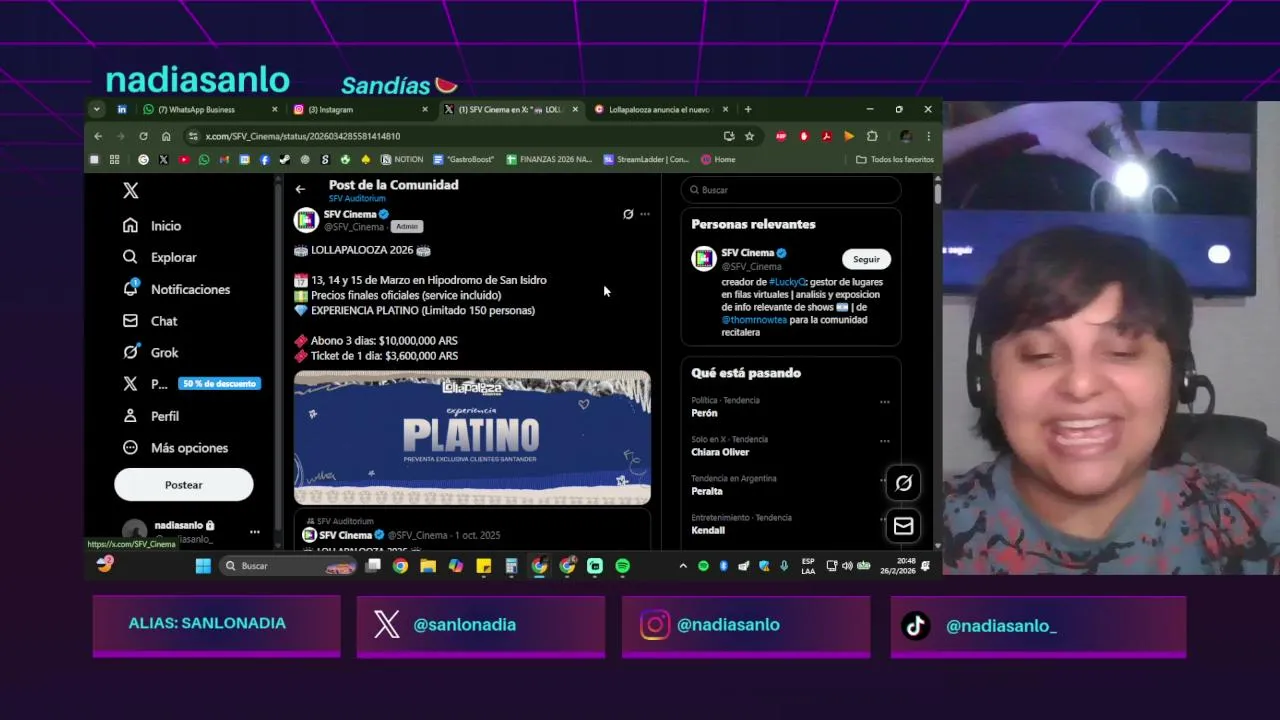Open a new browser tab
This screenshot has width=1280, height=720.
tap(747, 109)
